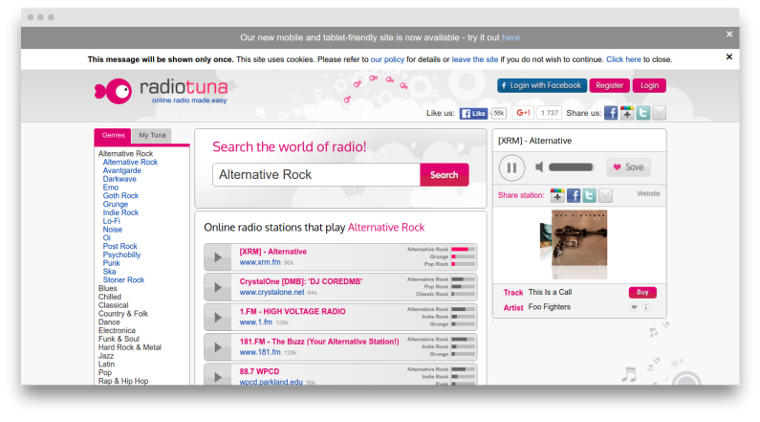Share site on Google plus in header

(x=627, y=113)
